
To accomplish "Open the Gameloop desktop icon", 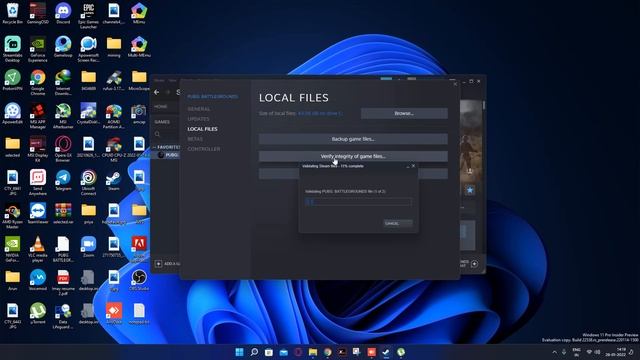I will click(63, 47).
